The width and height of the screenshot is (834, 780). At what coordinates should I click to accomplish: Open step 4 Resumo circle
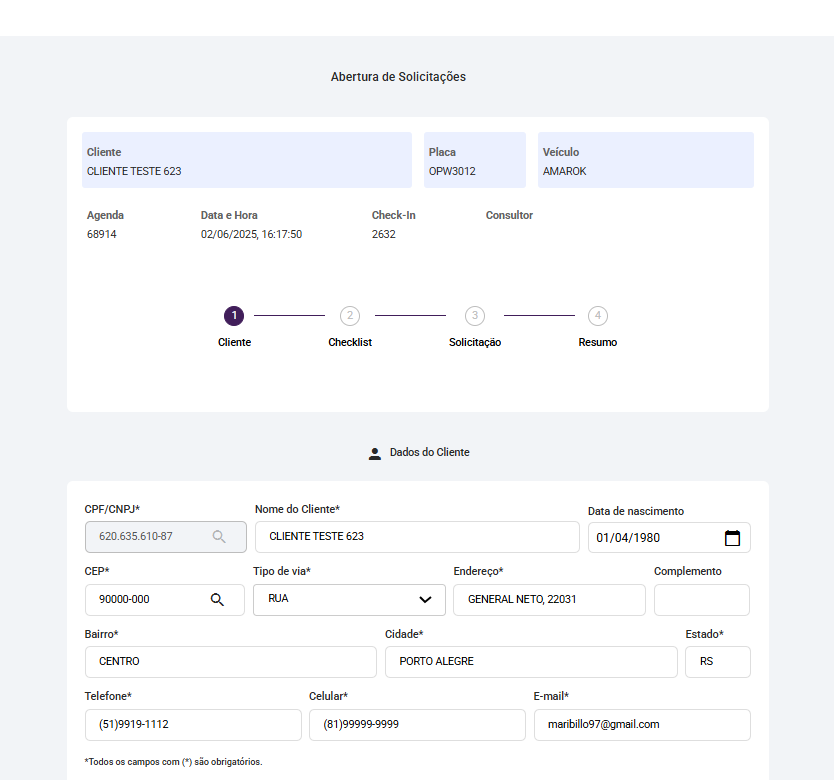[x=598, y=316]
